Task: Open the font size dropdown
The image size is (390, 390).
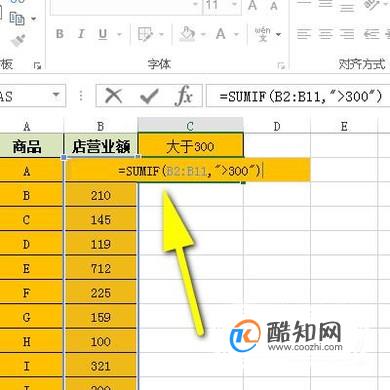Action: tap(234, 5)
